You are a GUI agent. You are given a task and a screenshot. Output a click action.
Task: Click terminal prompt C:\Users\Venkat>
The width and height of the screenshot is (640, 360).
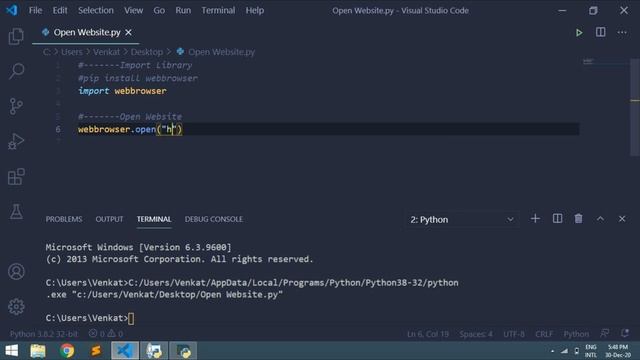click(87, 318)
